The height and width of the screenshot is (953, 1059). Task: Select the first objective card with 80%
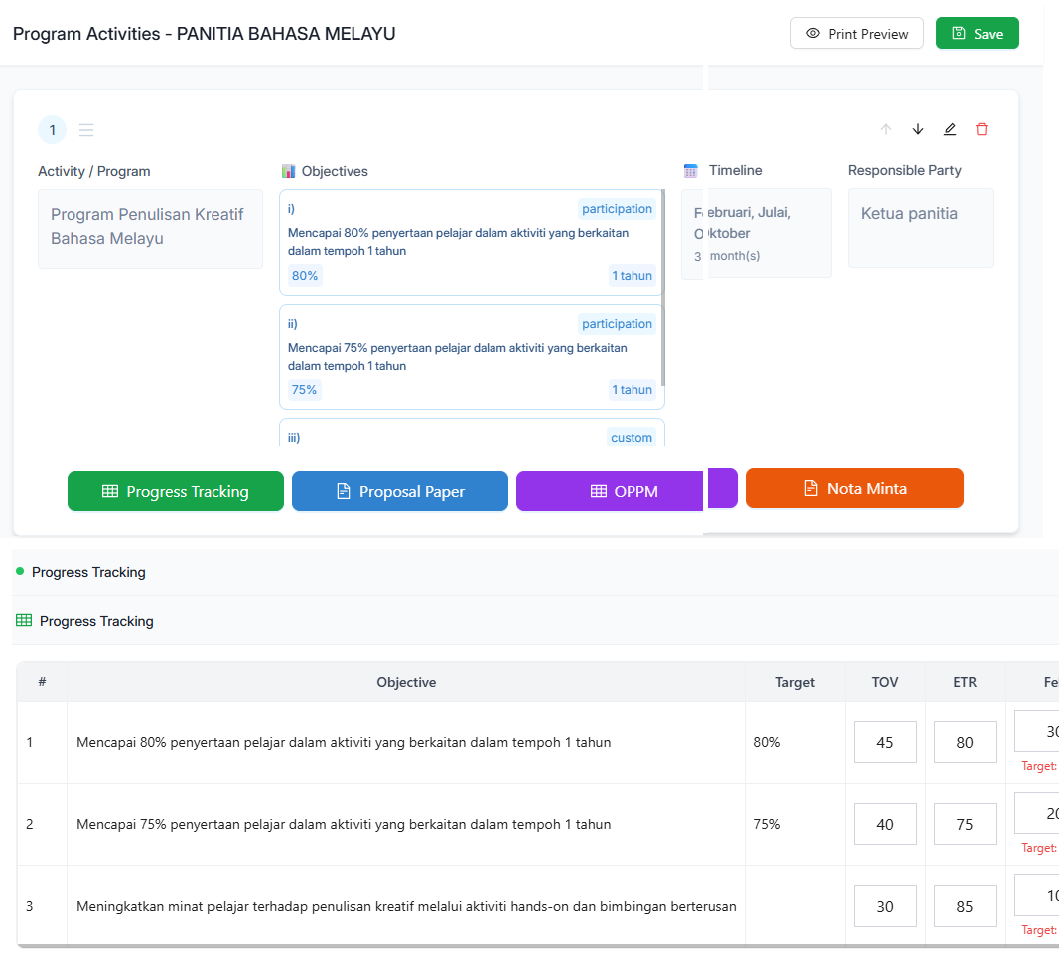(x=470, y=242)
